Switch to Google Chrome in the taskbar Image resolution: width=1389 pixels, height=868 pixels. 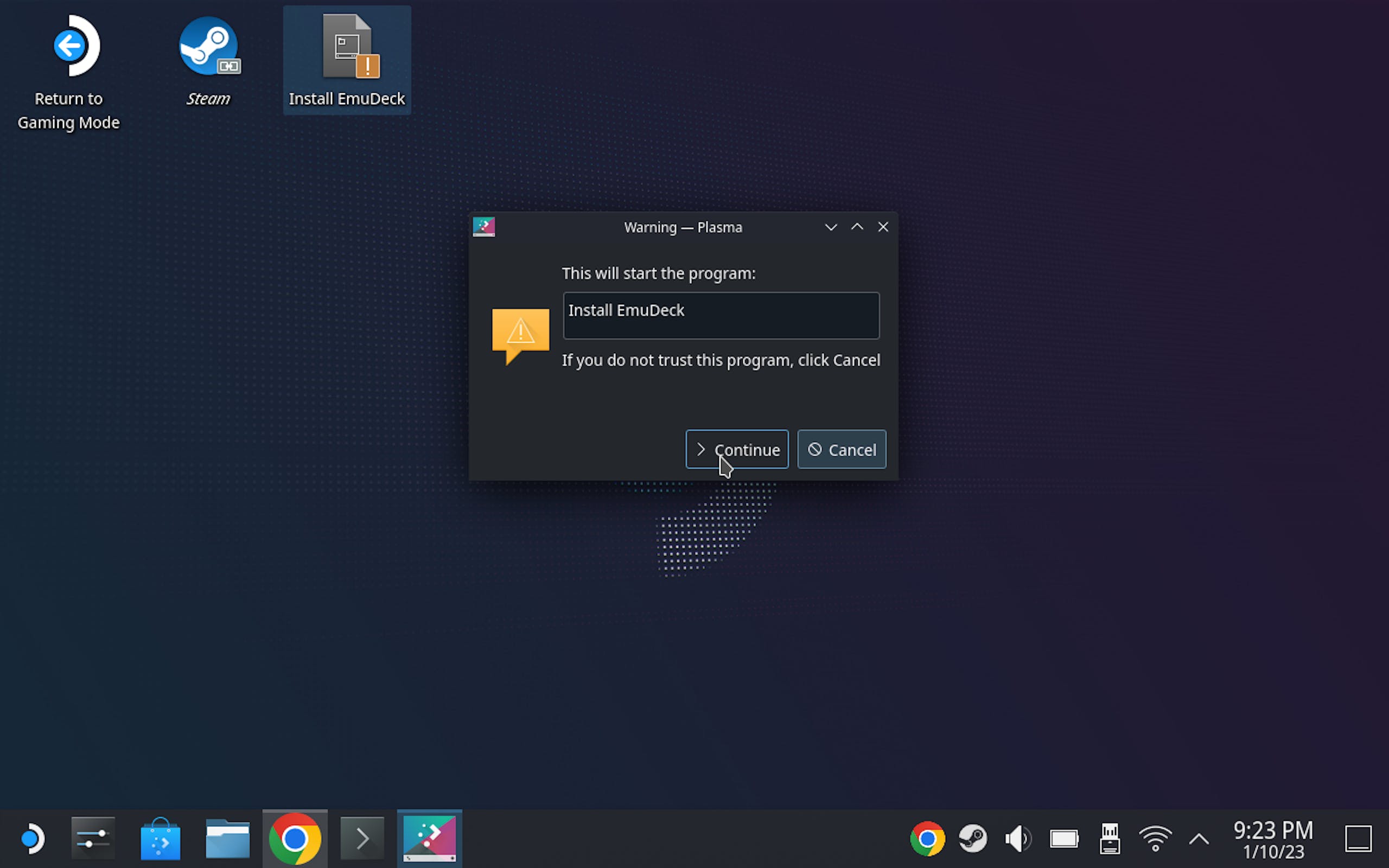pos(295,839)
